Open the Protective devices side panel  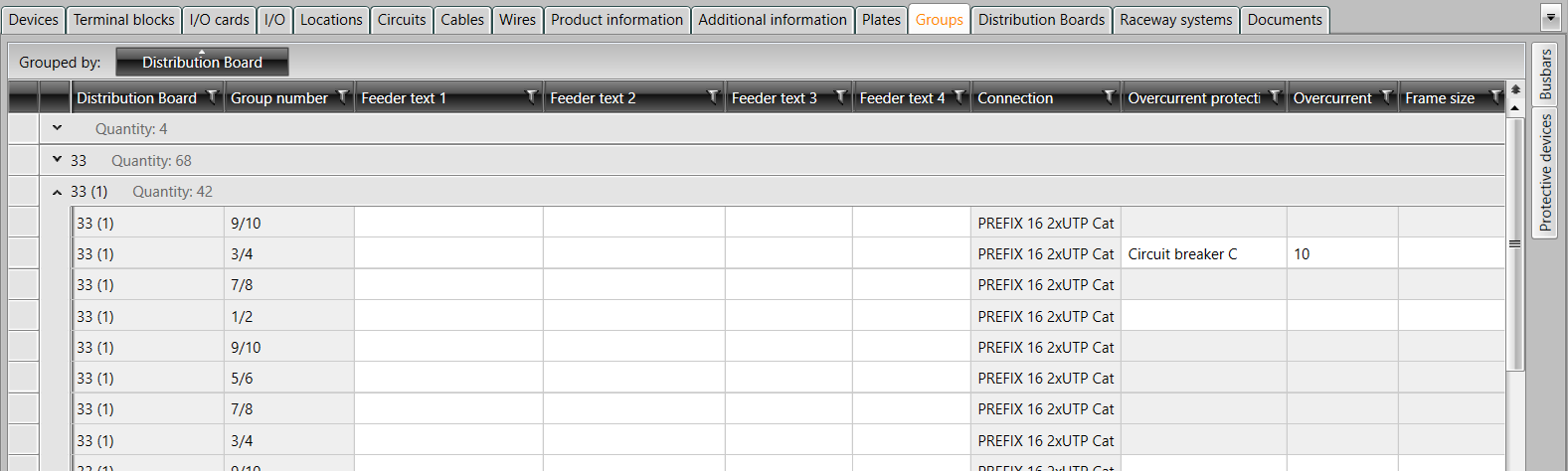pyautogui.click(x=1545, y=173)
